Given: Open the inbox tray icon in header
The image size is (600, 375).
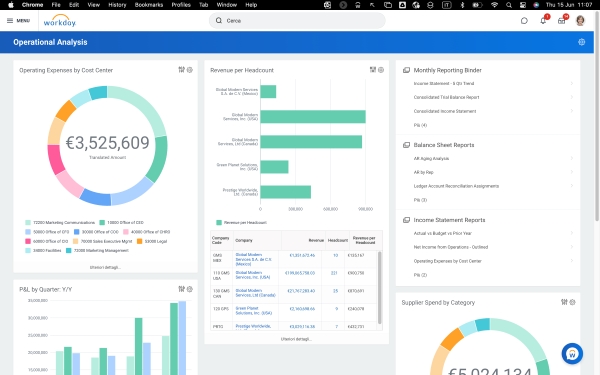Looking at the screenshot, I should pyautogui.click(x=561, y=21).
